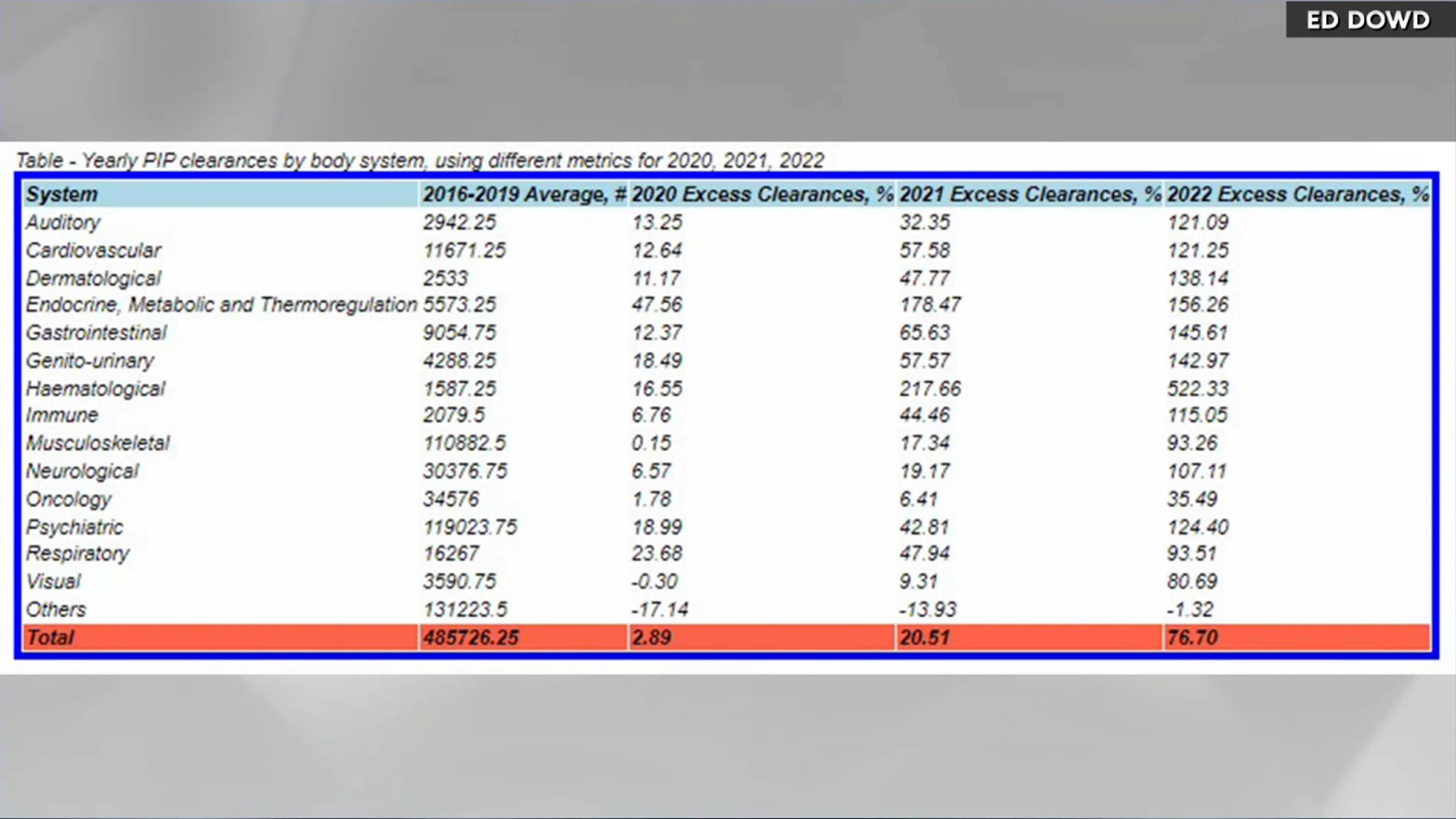Click Oncology 2021 value 6.41

tap(919, 499)
